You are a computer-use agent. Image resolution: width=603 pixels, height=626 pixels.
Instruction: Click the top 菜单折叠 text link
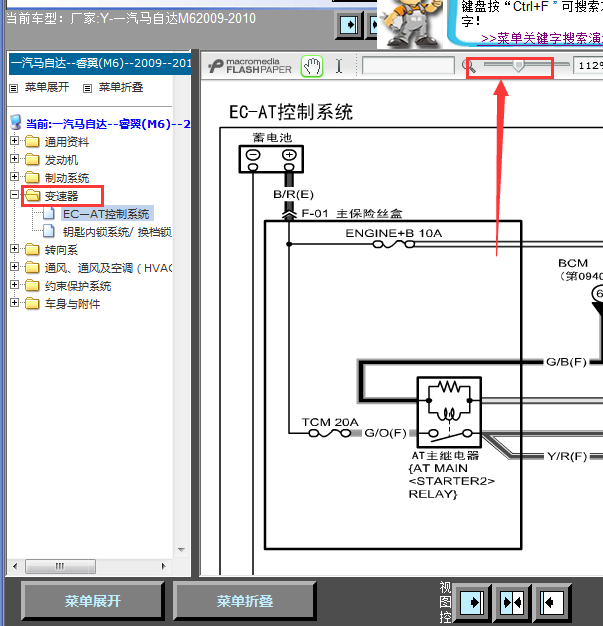pyautogui.click(x=121, y=87)
